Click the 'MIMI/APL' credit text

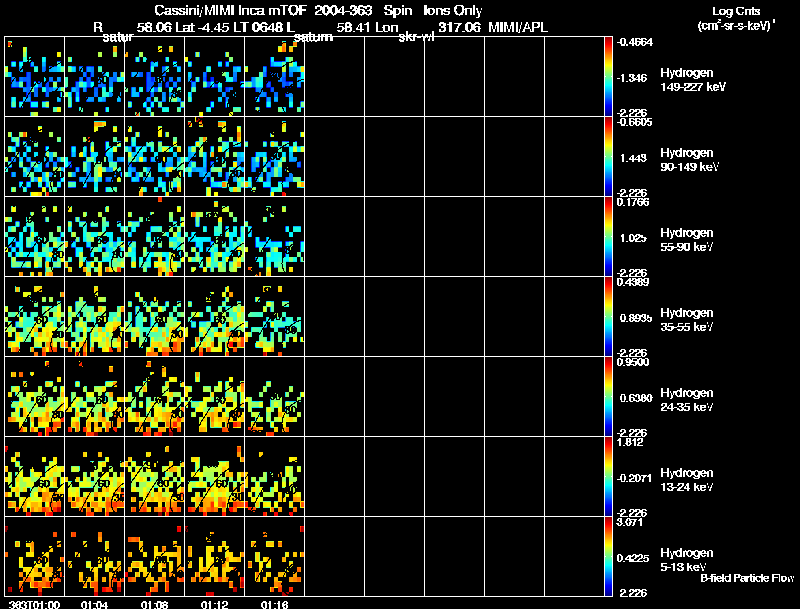click(x=518, y=27)
